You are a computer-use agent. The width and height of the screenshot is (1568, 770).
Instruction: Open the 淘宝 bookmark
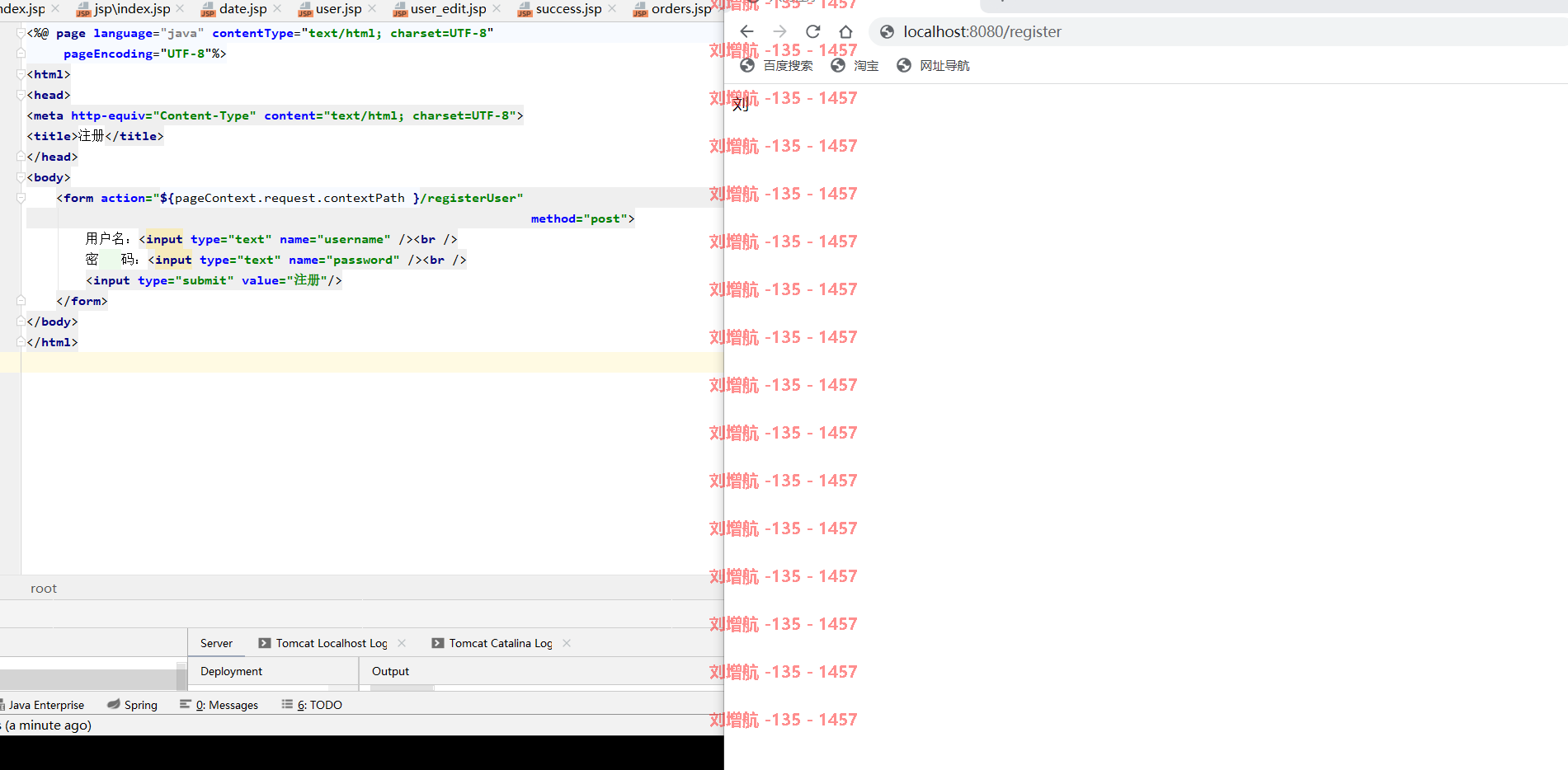click(x=855, y=66)
